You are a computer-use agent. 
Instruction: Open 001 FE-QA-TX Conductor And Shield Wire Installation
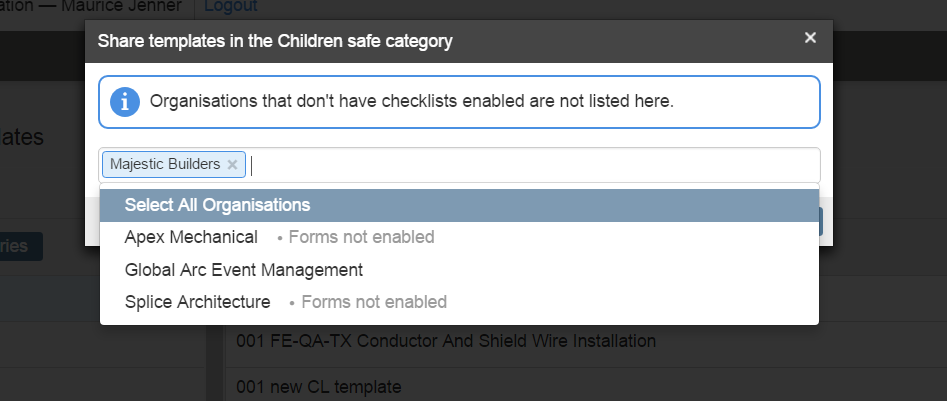pos(446,341)
